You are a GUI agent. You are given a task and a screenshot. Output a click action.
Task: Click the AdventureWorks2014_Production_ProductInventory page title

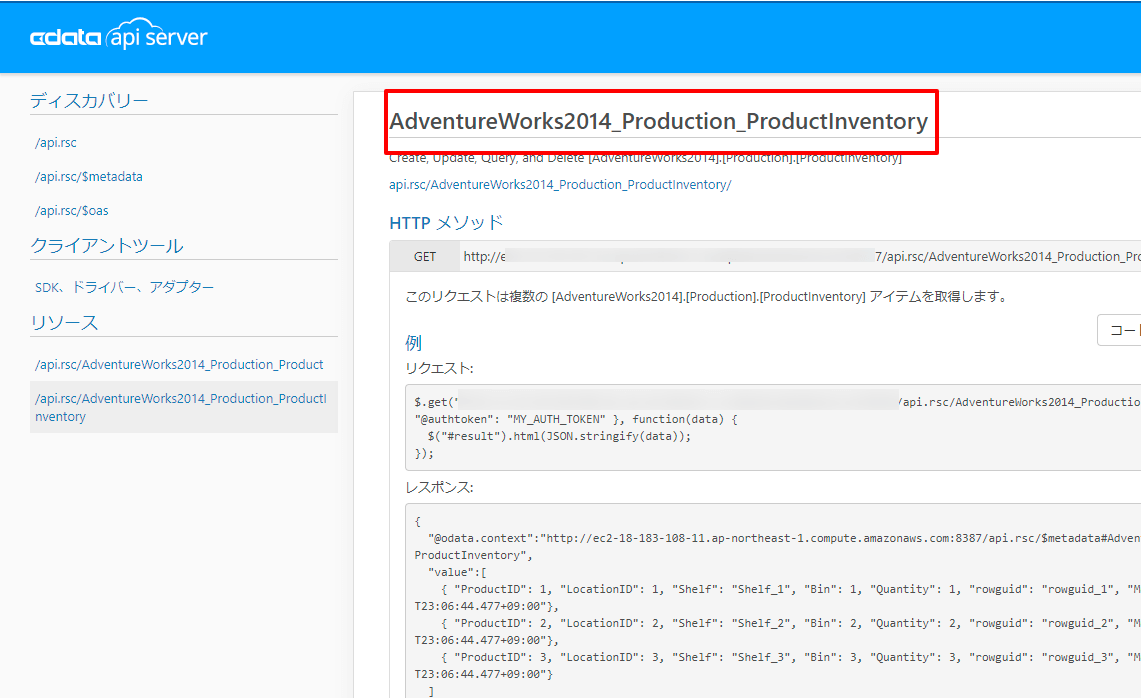(x=658, y=122)
